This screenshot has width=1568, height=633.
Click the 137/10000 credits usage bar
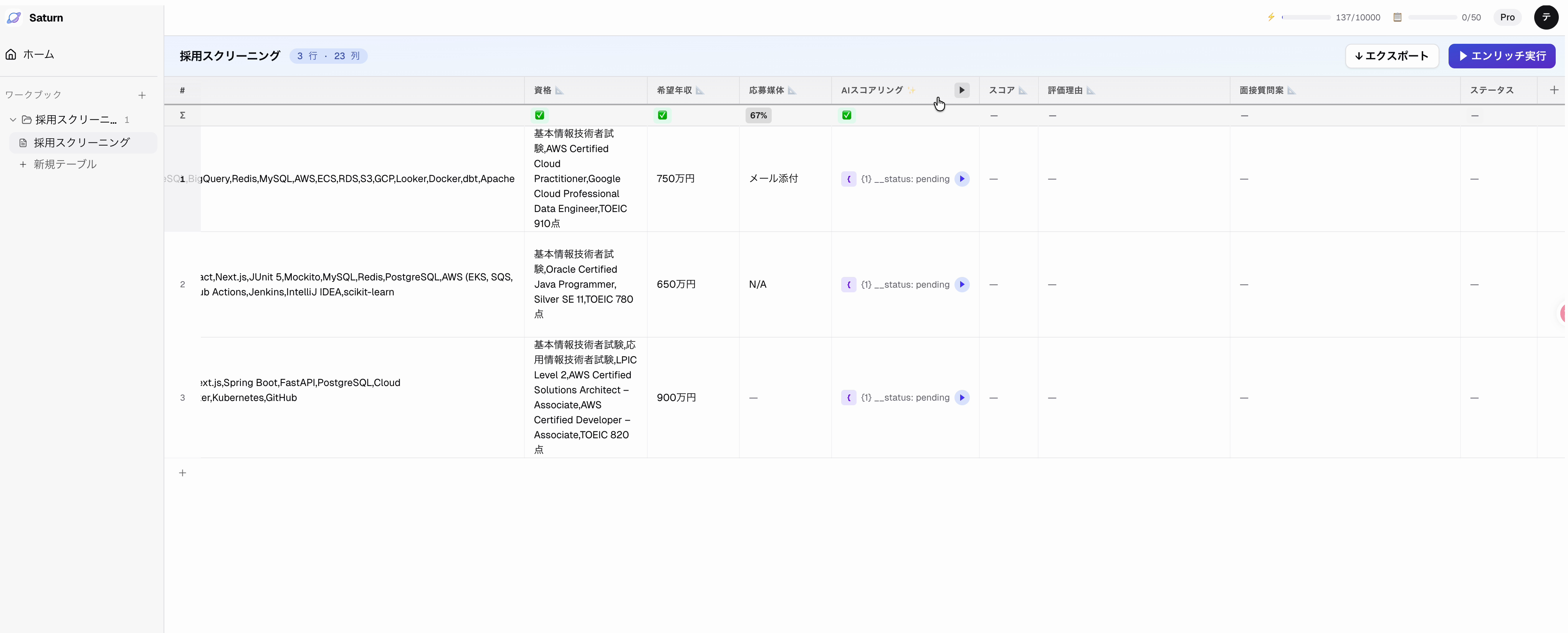tap(1306, 18)
